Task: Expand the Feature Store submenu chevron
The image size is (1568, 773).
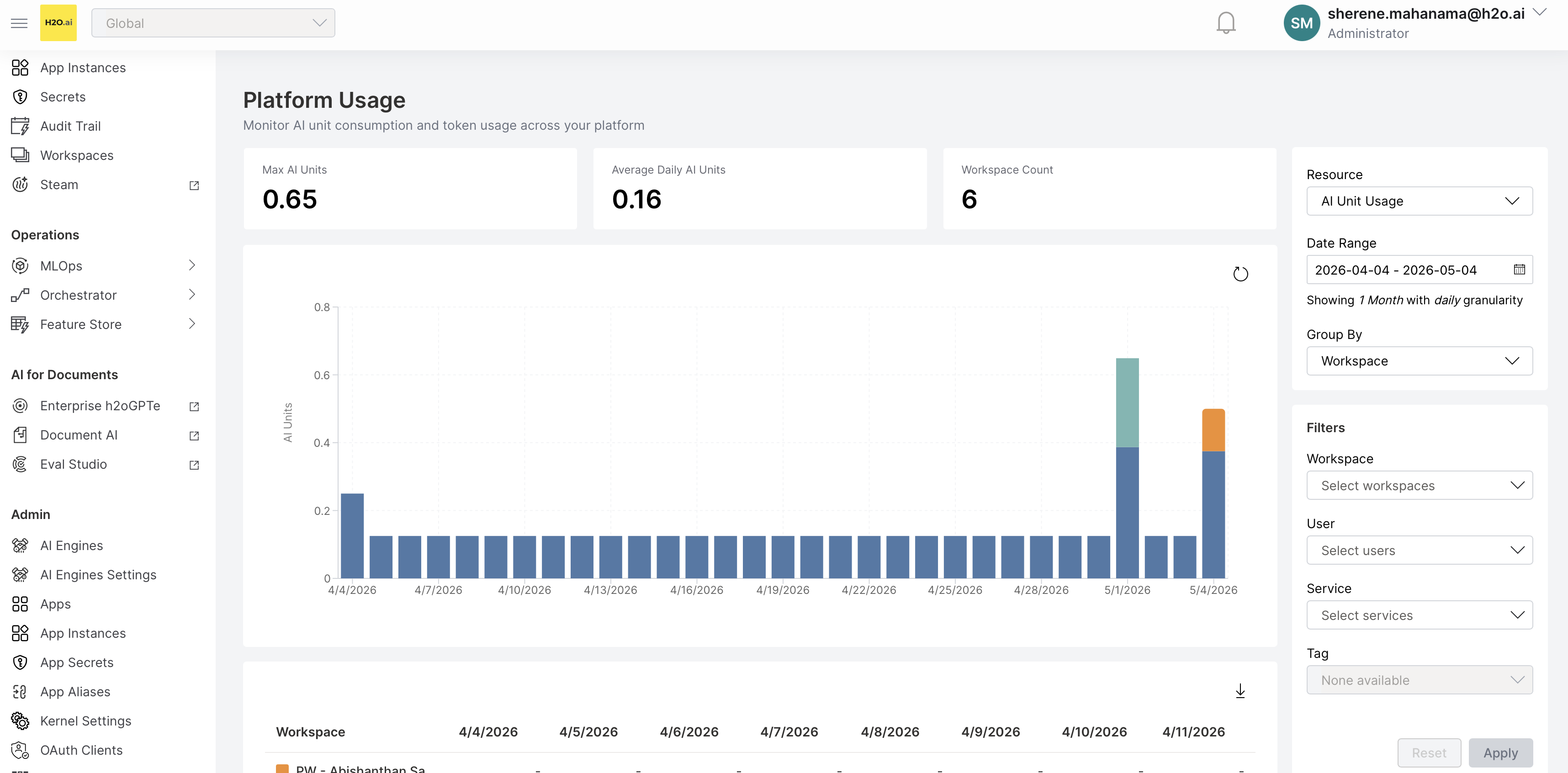Action: tap(192, 324)
